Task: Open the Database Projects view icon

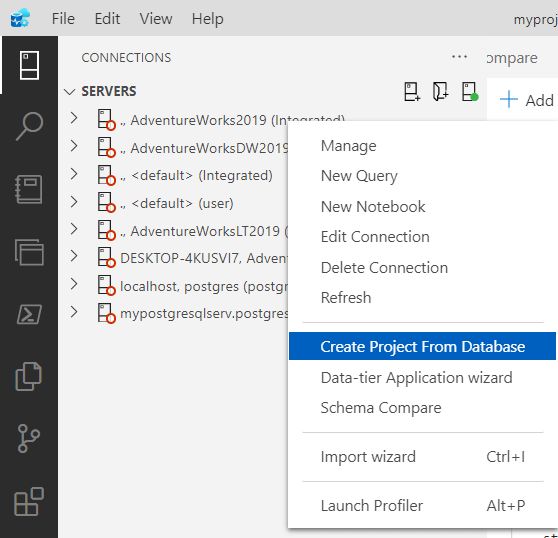Action: (x=29, y=252)
